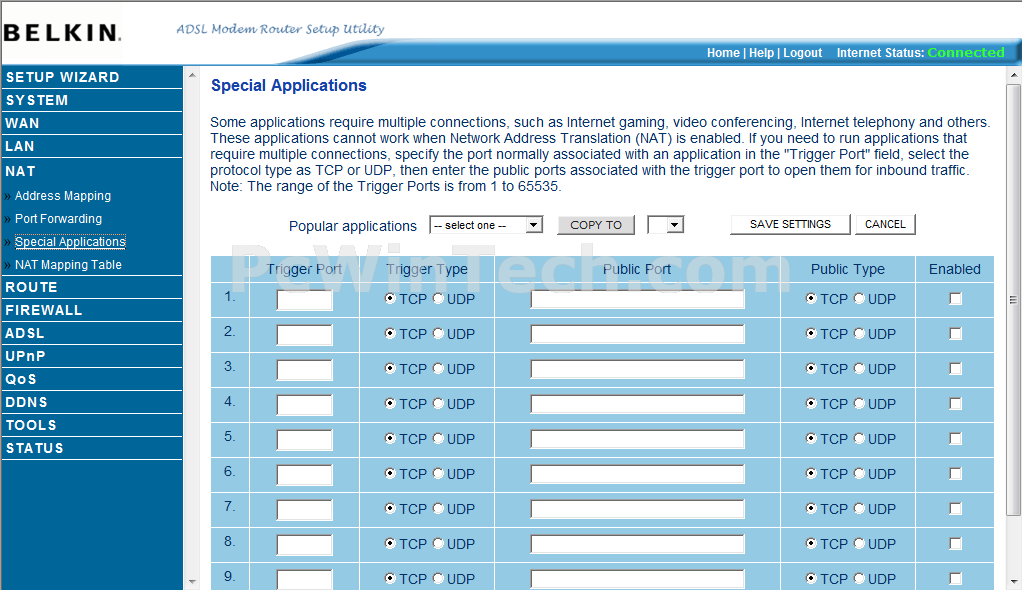Select UDP trigger type for row 7
This screenshot has height=590, width=1022.
click(438, 509)
